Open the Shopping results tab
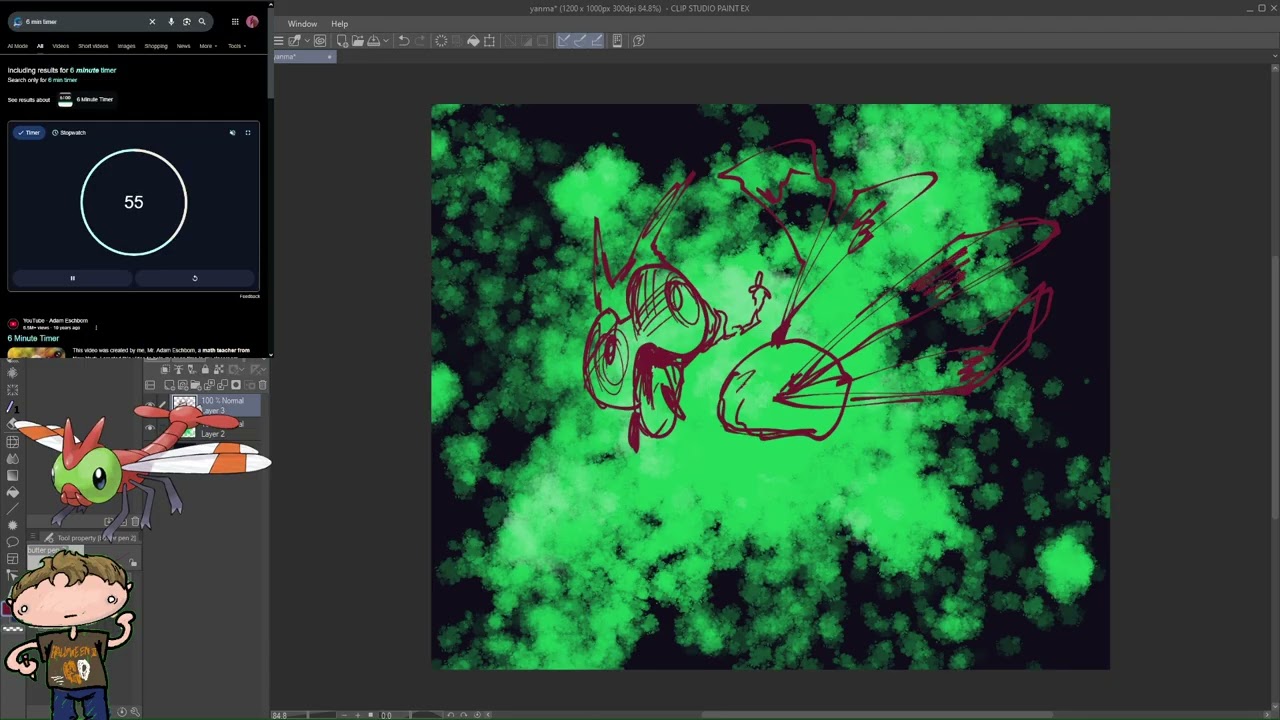1280x720 pixels. 156,46
